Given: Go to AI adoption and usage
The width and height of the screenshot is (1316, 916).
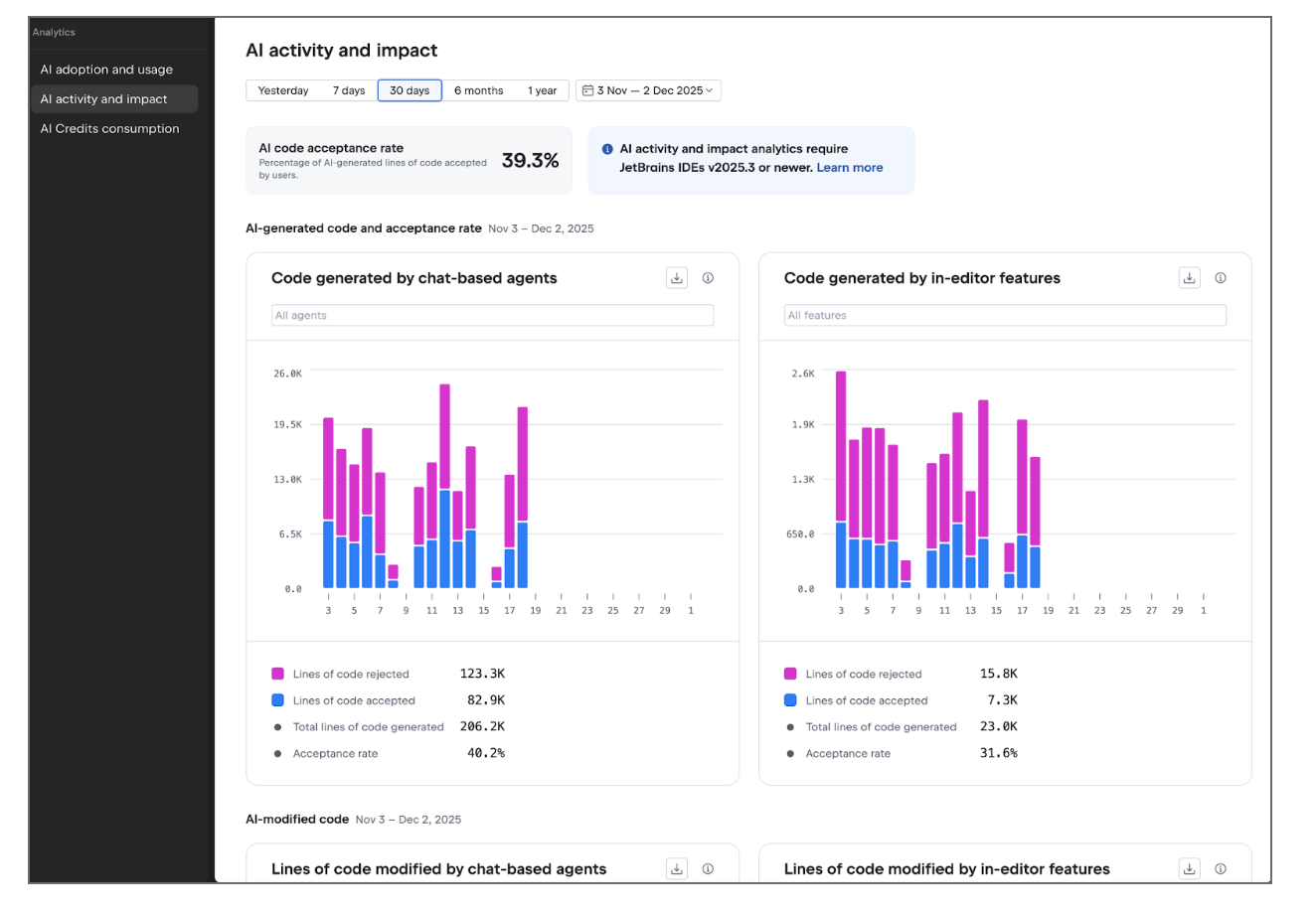Looking at the screenshot, I should click(106, 70).
